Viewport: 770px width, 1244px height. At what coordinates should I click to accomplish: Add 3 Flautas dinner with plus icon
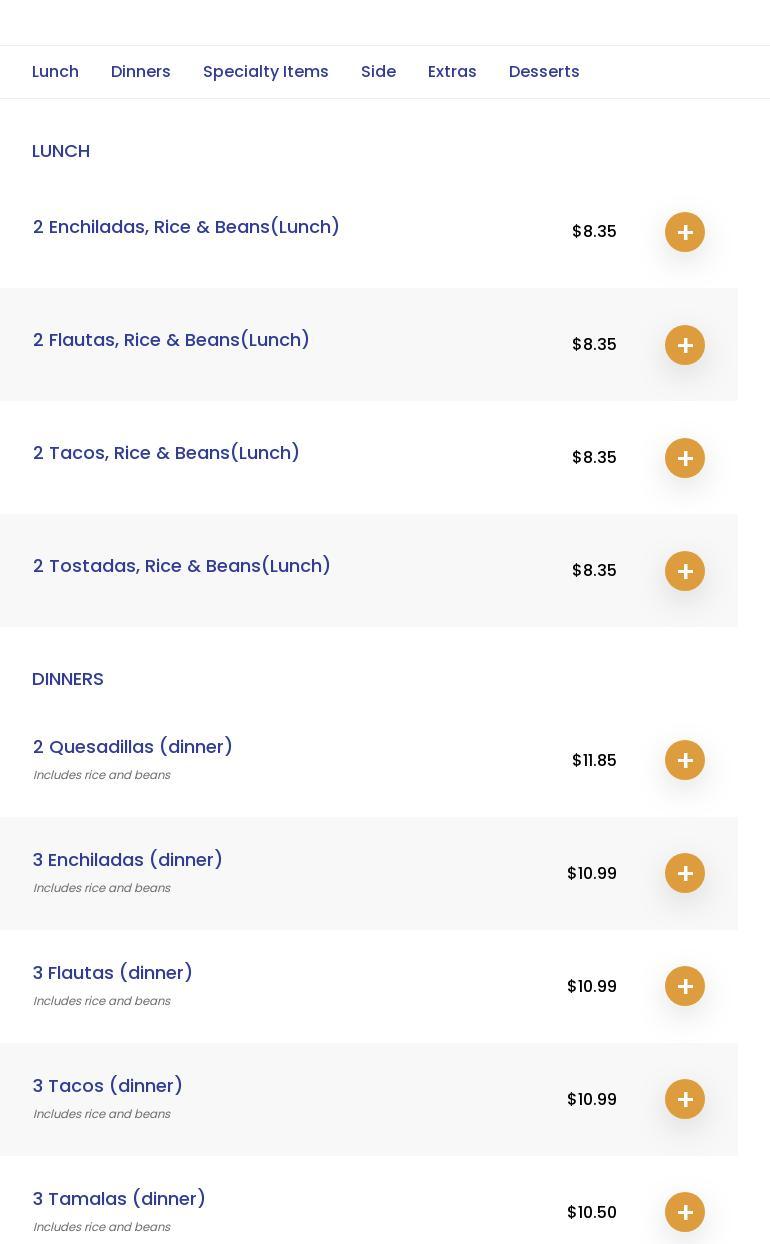[685, 986]
